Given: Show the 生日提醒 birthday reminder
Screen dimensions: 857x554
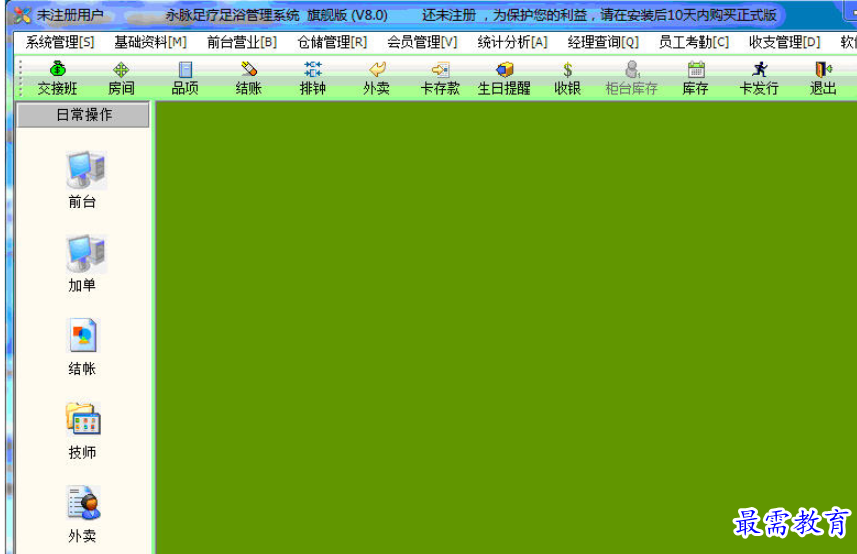Looking at the screenshot, I should pos(504,79).
